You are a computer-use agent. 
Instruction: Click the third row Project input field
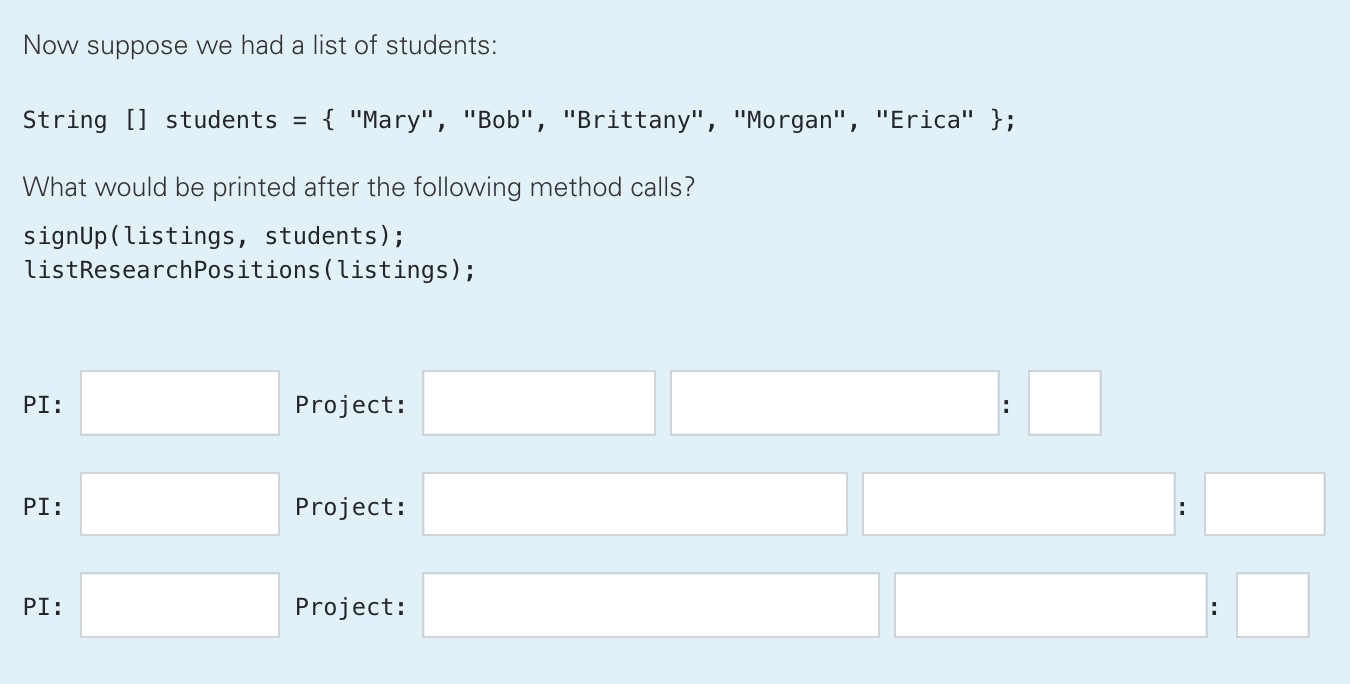coord(650,605)
